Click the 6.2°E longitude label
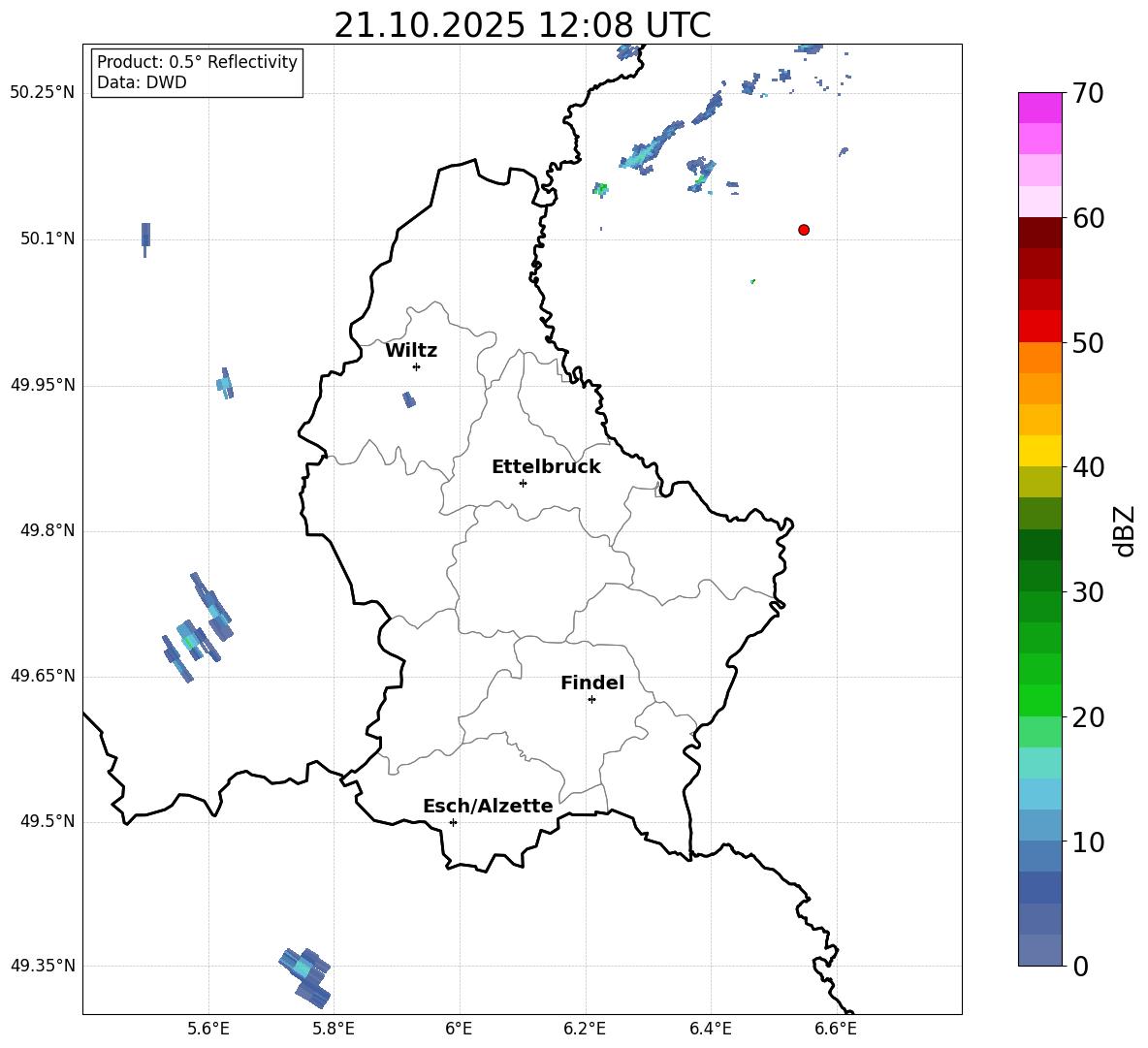The image size is (1148, 1048). click(x=585, y=1029)
